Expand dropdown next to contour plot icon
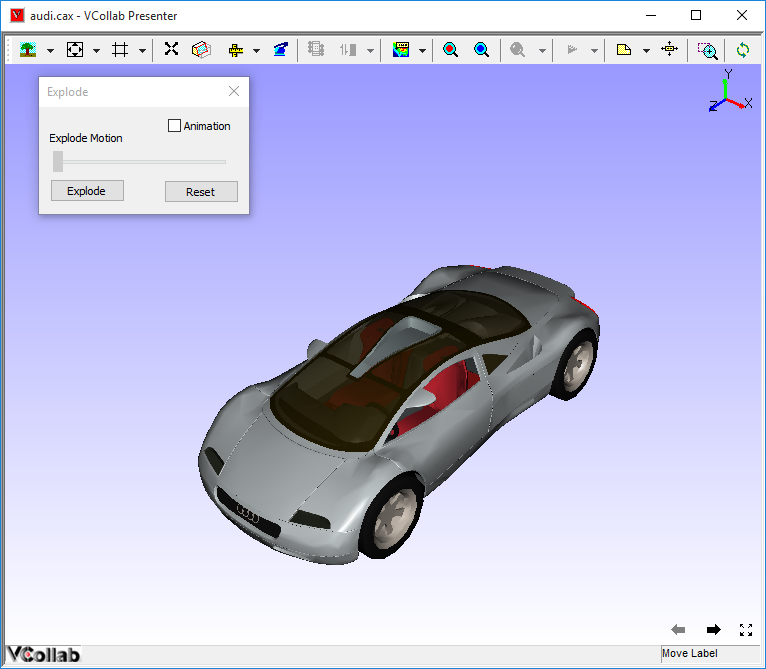The image size is (766, 669). point(423,50)
